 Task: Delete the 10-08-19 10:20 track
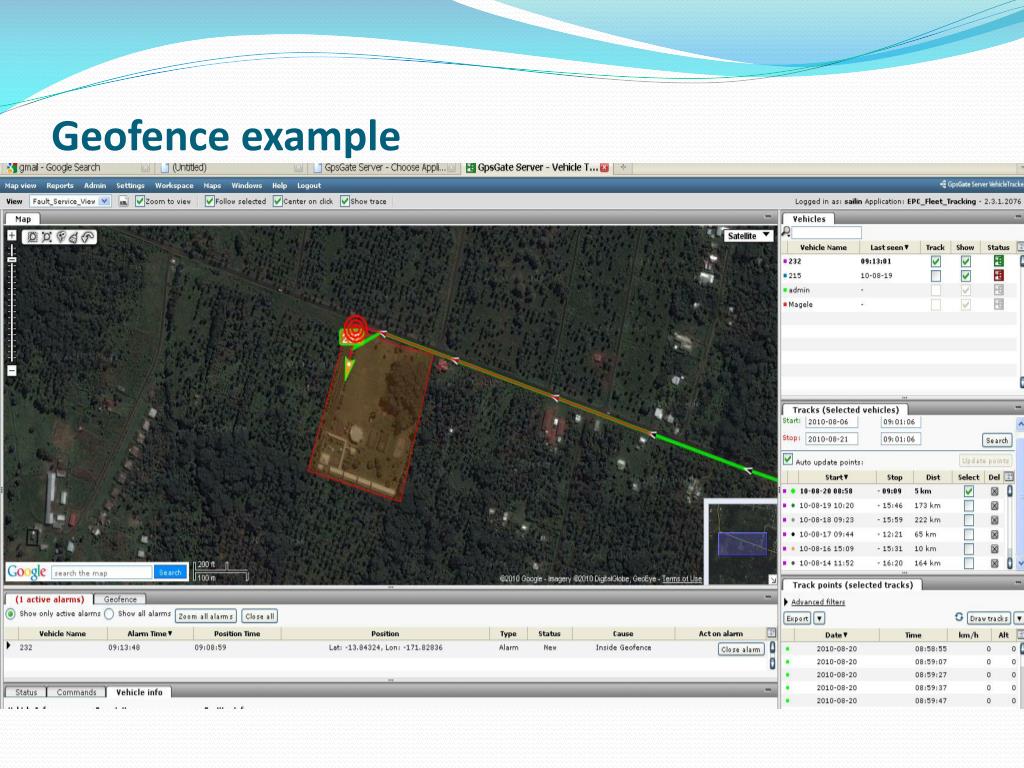click(x=994, y=506)
